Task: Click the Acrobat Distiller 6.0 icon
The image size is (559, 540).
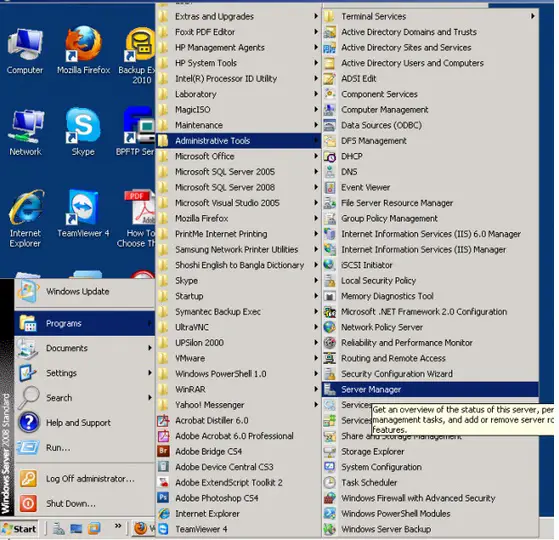Action: [163, 420]
